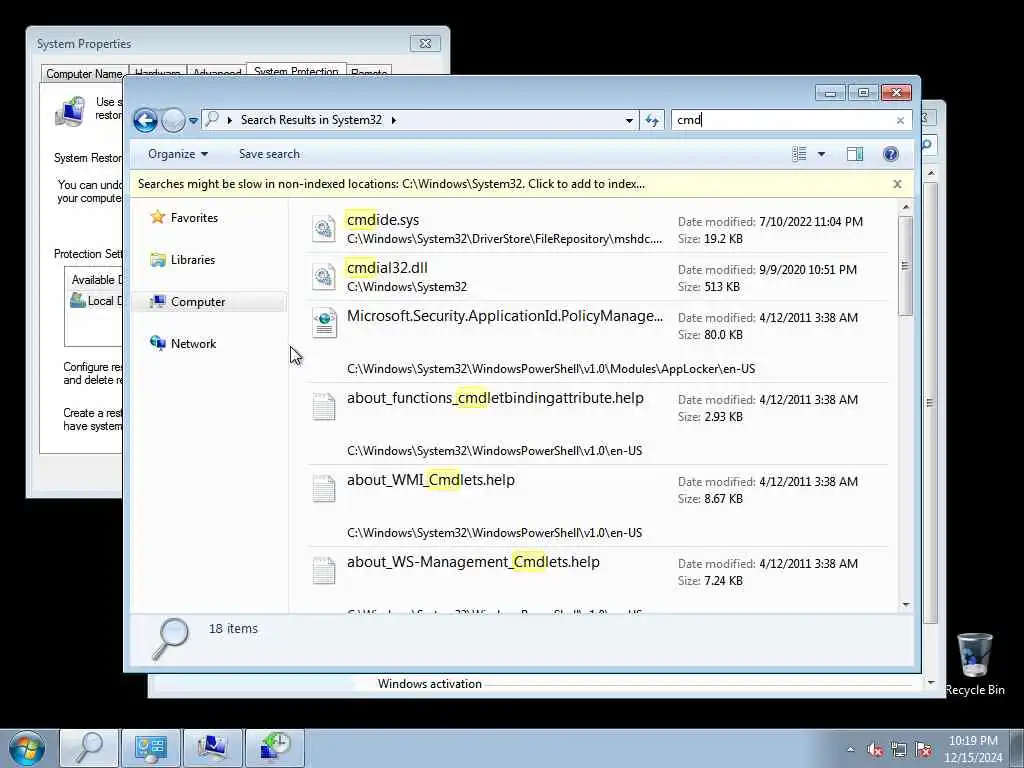This screenshot has width=1024, height=768.
Task: Select Libraries in the navigation pane
Action: (x=193, y=260)
